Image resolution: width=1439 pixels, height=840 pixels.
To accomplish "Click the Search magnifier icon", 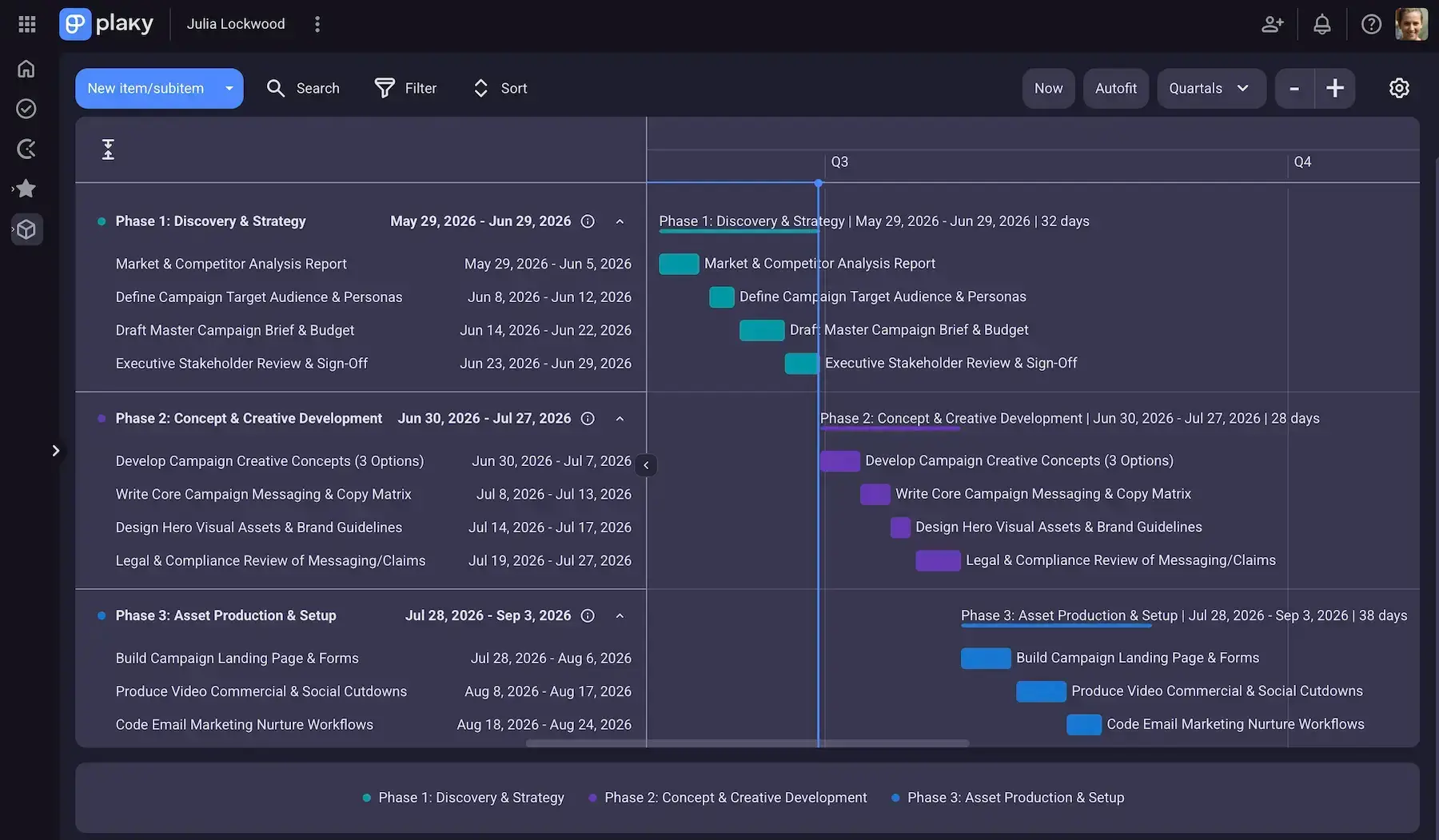I will 276,88.
